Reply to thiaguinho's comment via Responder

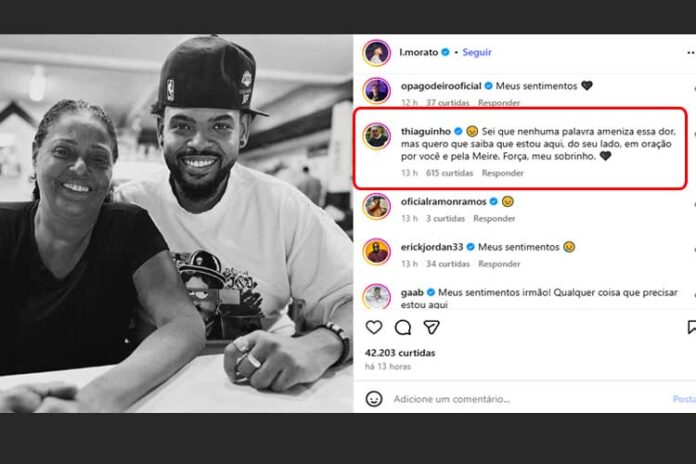click(x=503, y=173)
